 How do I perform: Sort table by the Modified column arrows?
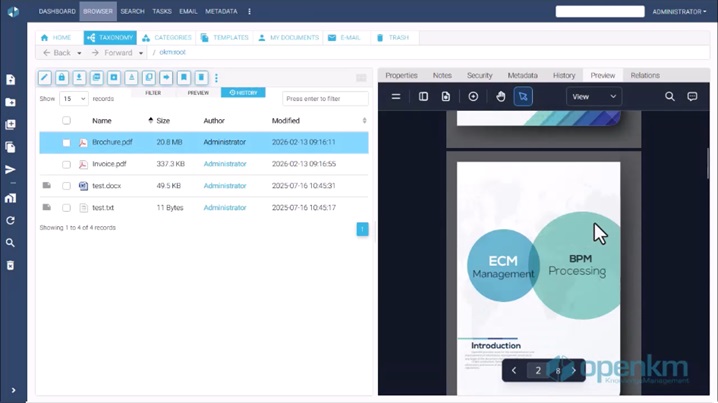pyautogui.click(x=364, y=120)
